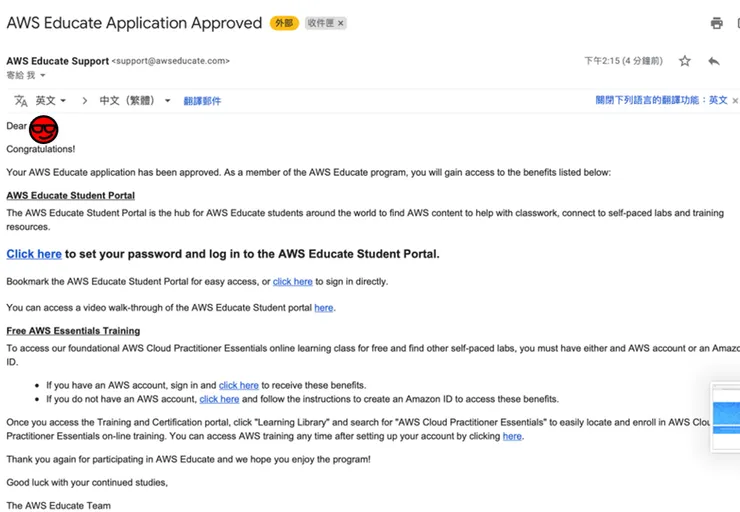Open the 中文（繁體）target language dropdown
740x512 pixels.
click(135, 101)
